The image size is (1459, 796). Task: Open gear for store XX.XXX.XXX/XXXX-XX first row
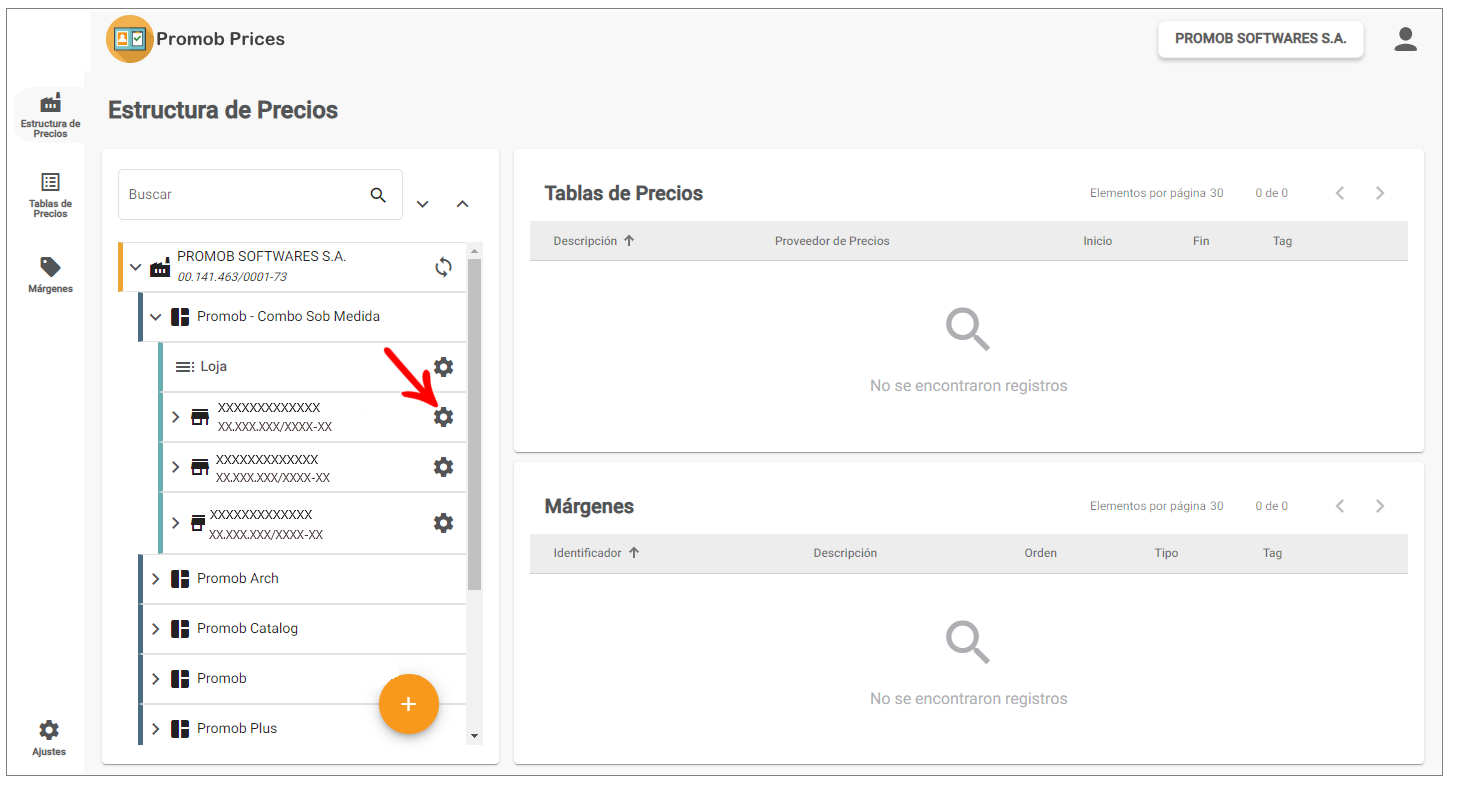pos(443,417)
